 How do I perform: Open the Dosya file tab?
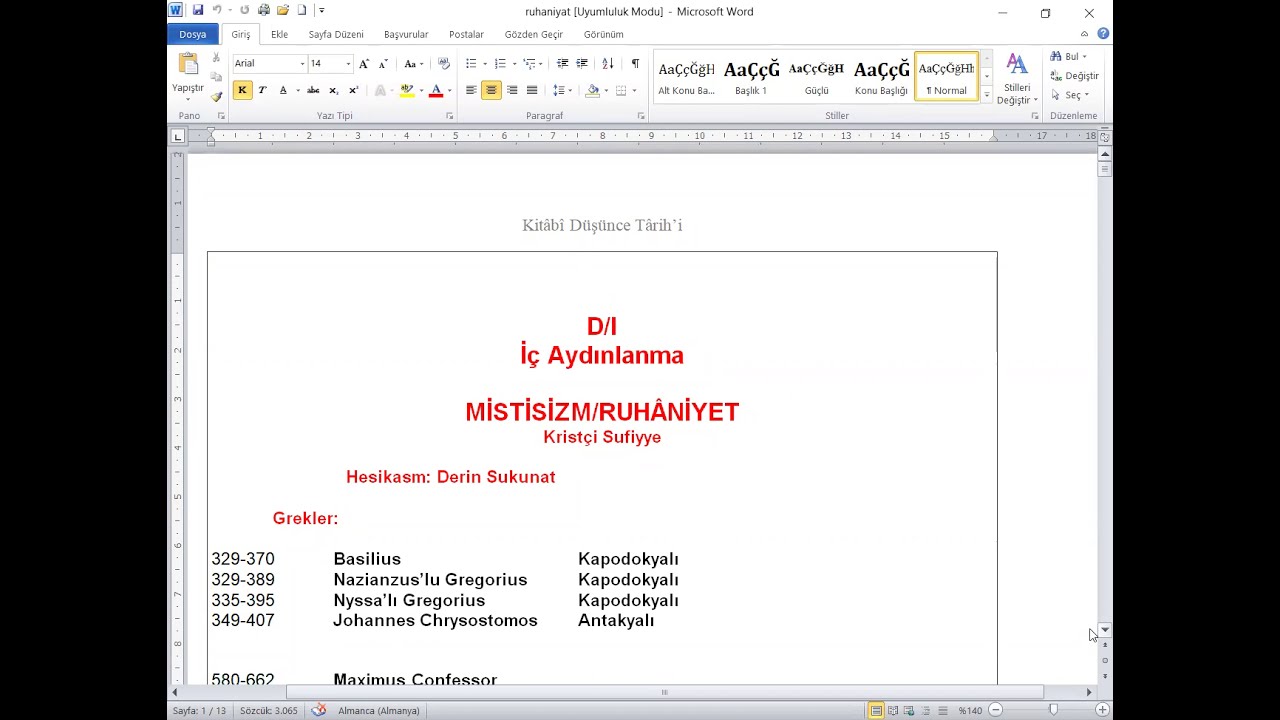[x=192, y=34]
